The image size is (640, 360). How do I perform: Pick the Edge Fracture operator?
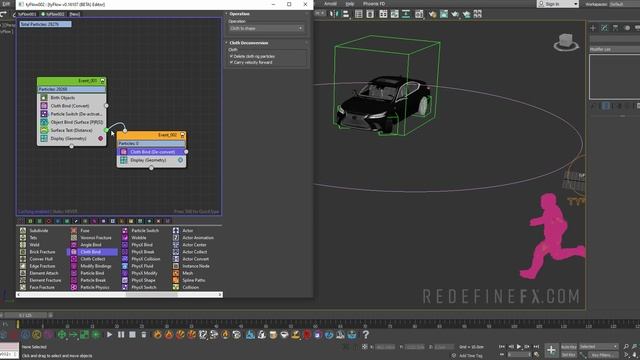(x=42, y=266)
